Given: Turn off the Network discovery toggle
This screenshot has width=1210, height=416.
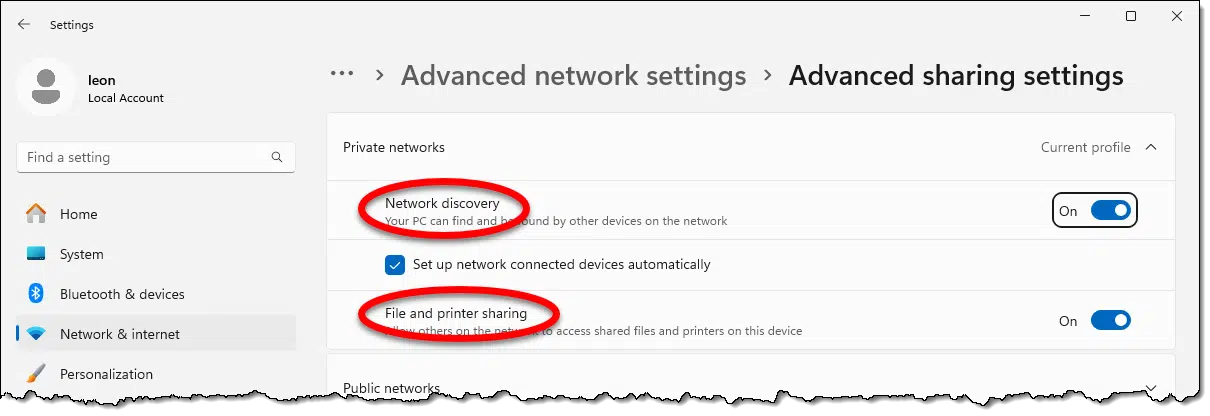Looking at the screenshot, I should [x=1110, y=210].
